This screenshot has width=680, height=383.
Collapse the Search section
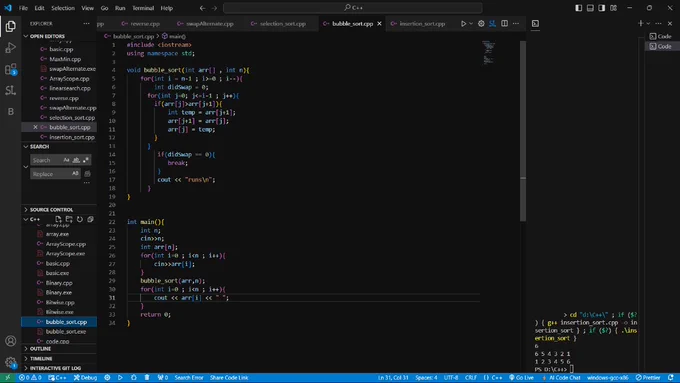click(26, 147)
